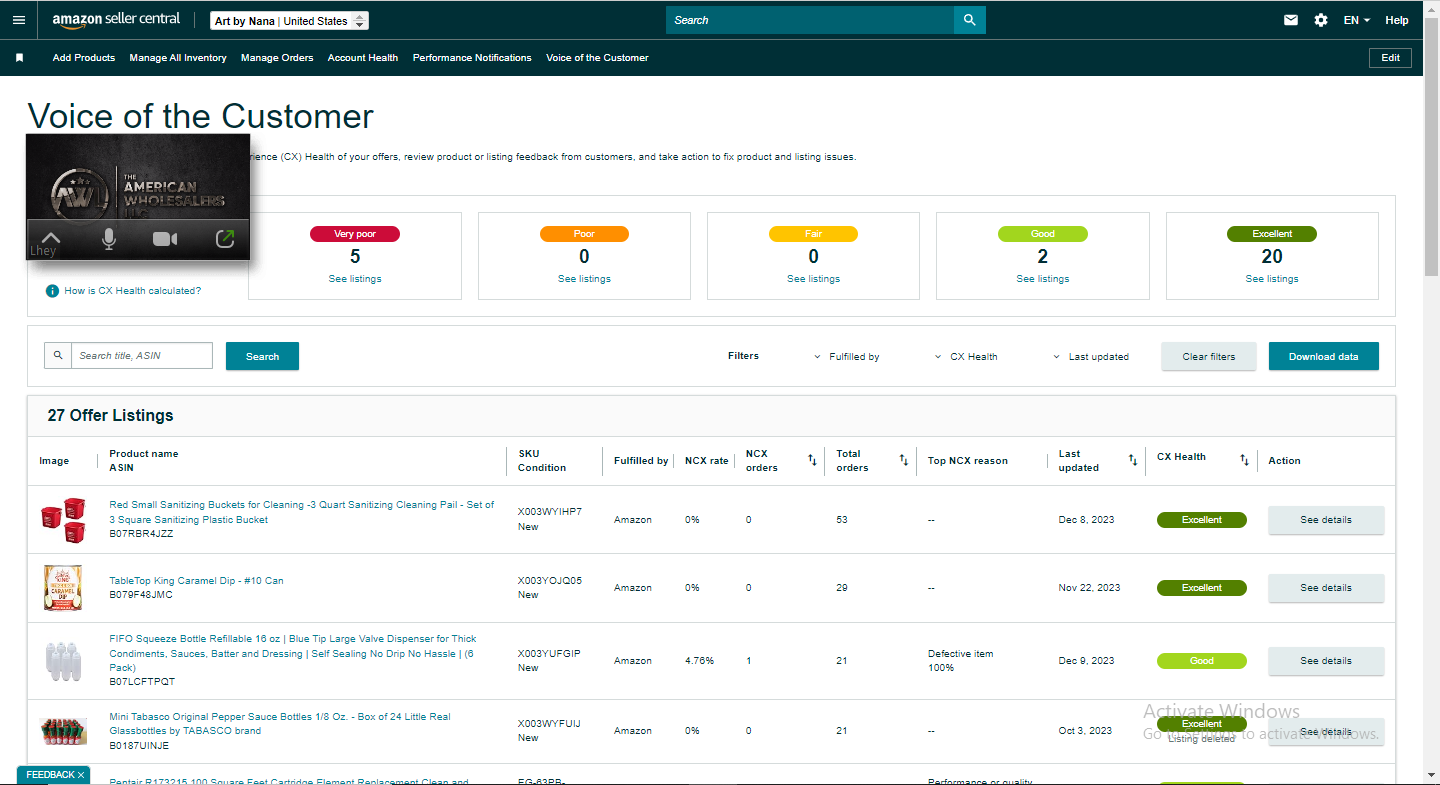Open the FEEDBACK tab

click(x=53, y=775)
